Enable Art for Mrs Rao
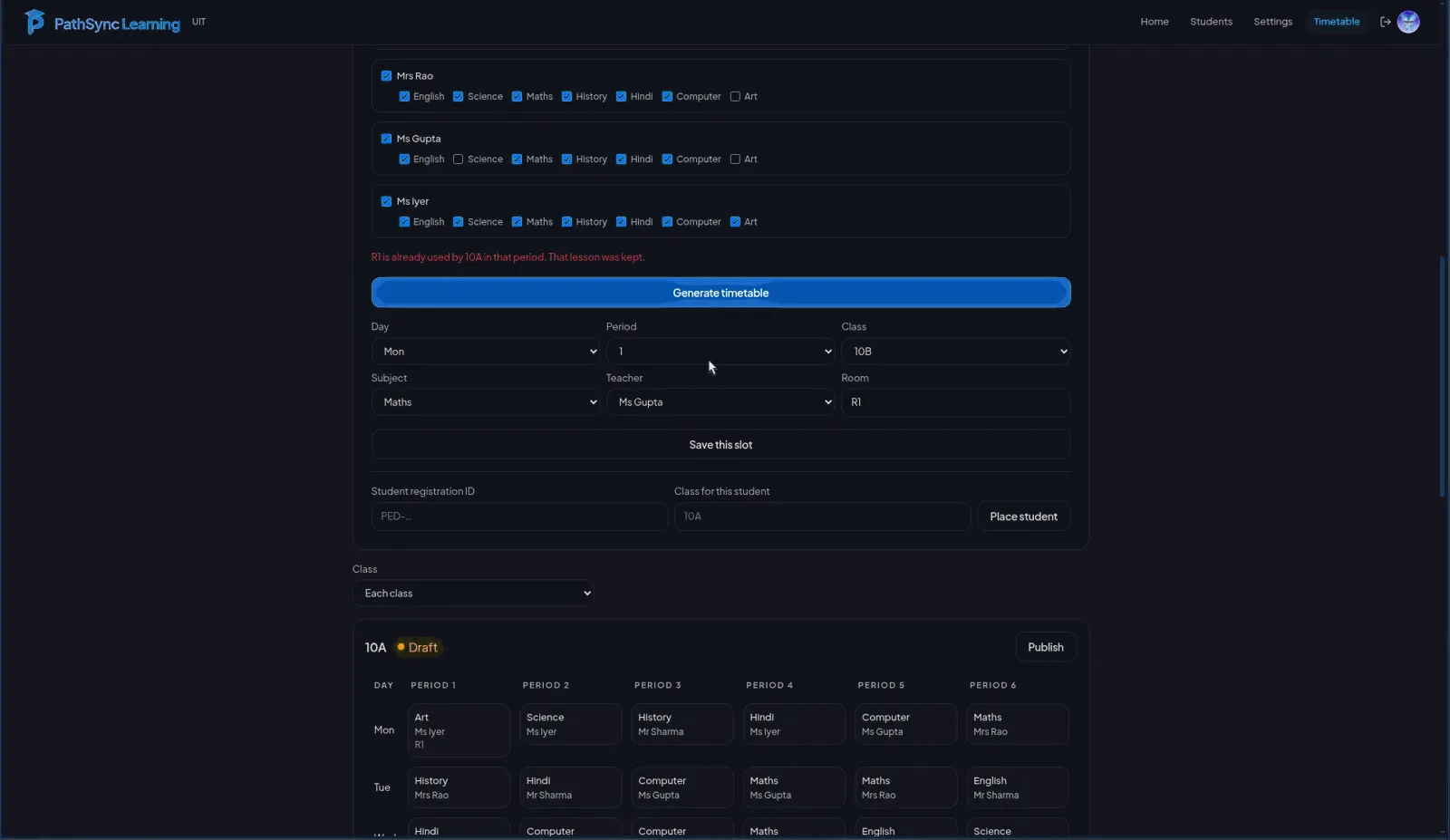 [x=735, y=96]
